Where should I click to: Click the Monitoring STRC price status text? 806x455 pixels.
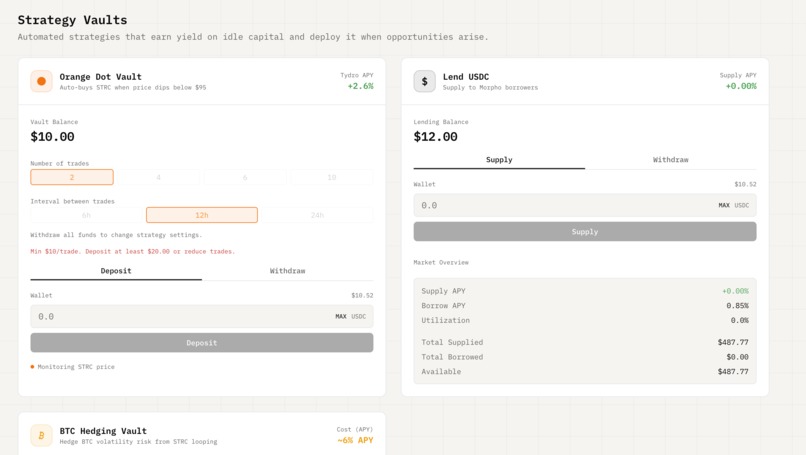(x=76, y=367)
